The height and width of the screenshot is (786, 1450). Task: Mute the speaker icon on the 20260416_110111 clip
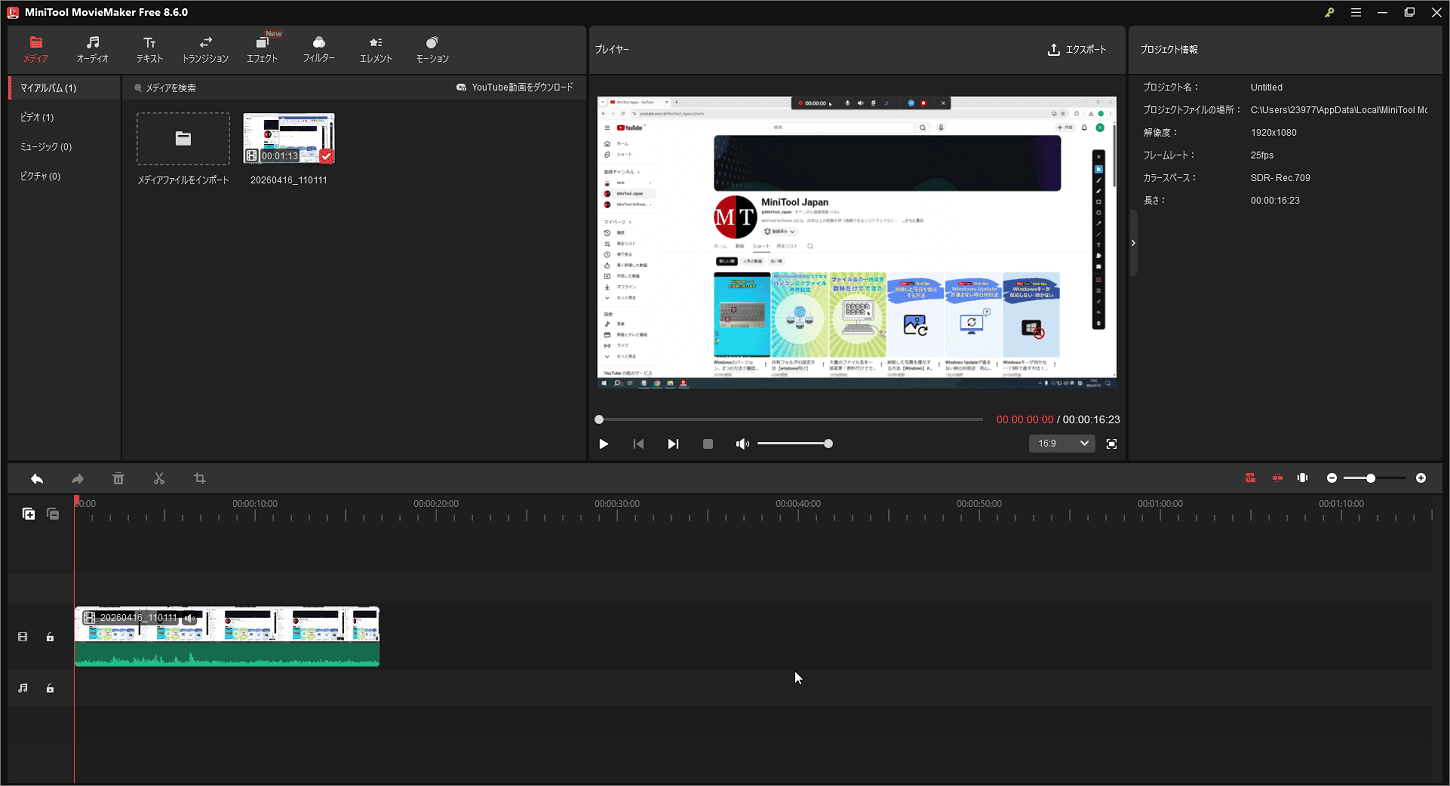click(x=189, y=617)
